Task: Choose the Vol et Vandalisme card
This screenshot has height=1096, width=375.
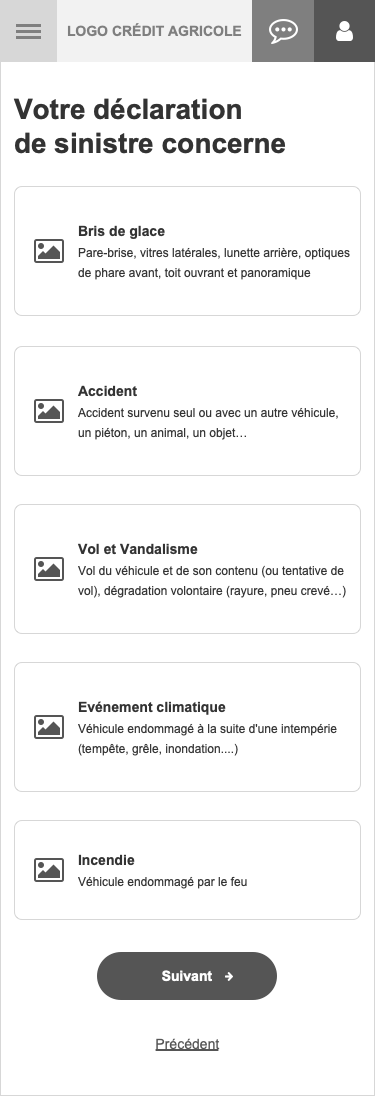Action: click(188, 569)
